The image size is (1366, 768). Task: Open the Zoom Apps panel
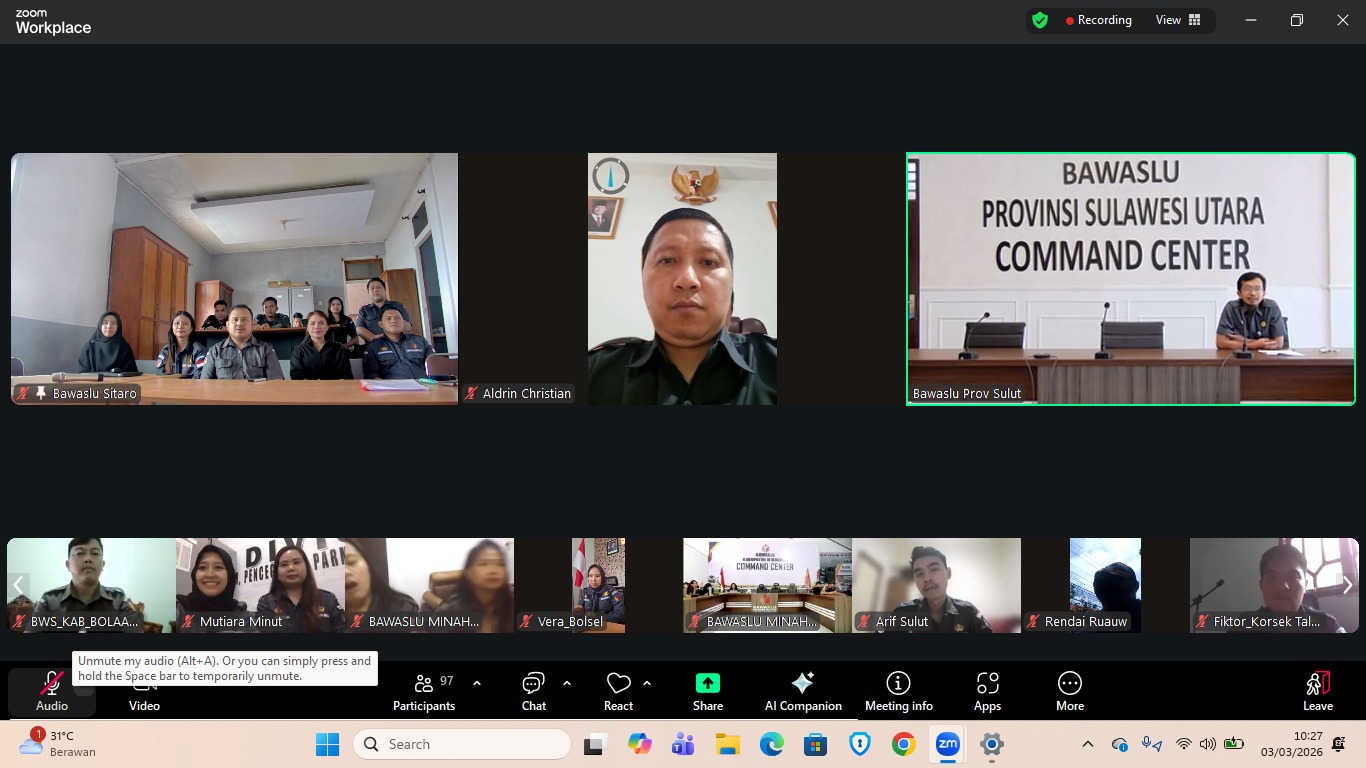pos(987,691)
